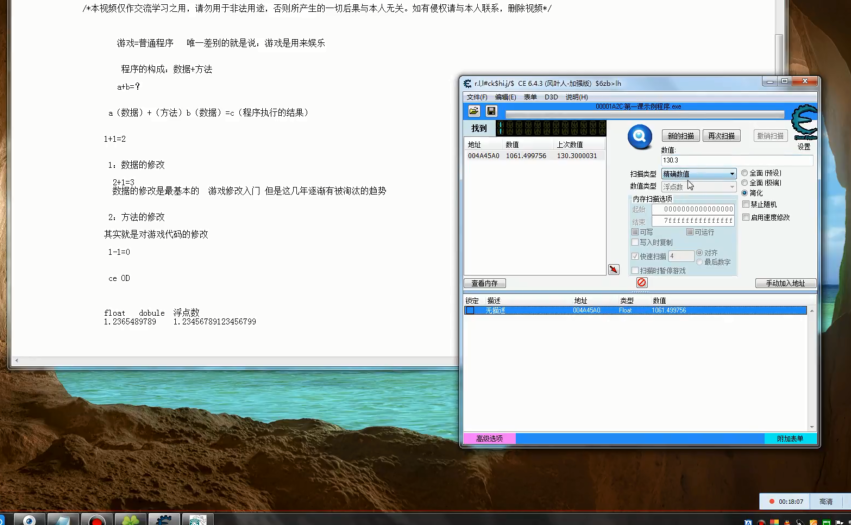Open the gear app in taskbar
The image size is (851, 525).
pyautogui.click(x=163, y=520)
